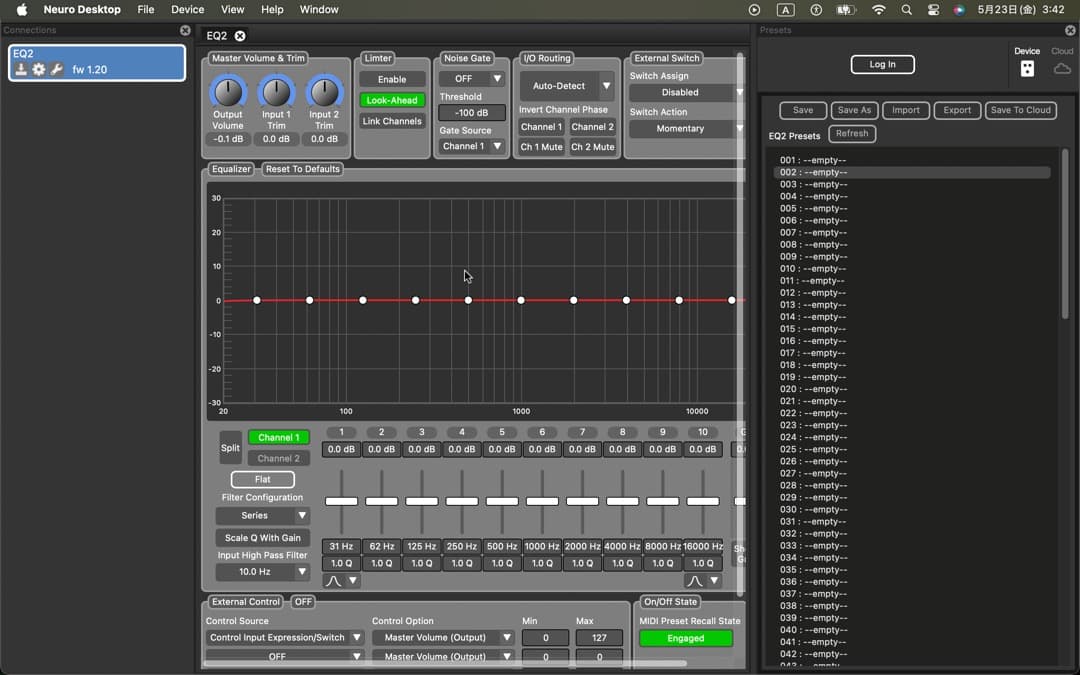
Task: Open the EQ2 device settings gear icon
Action: (x=38, y=69)
